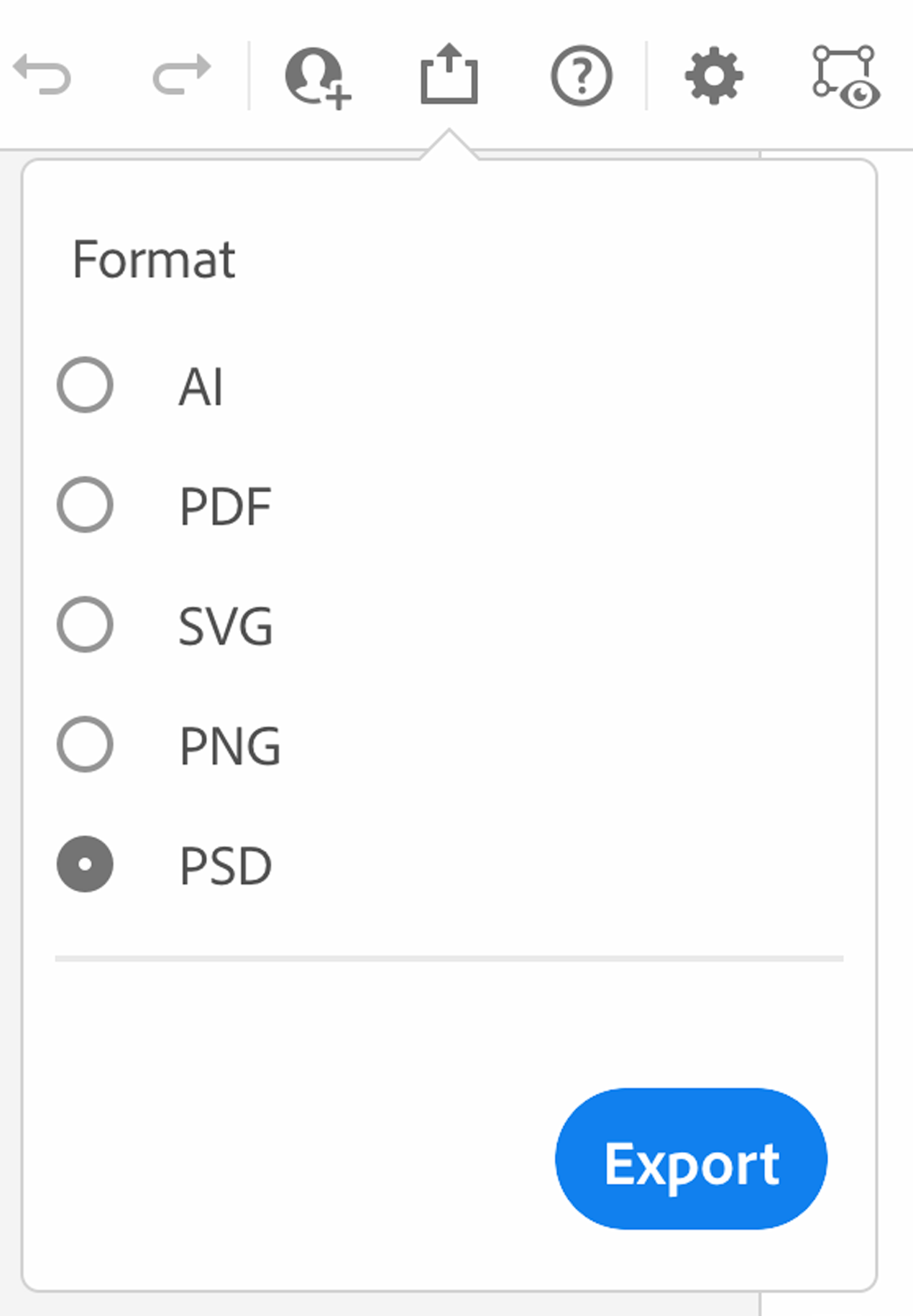Select SVG as the export format
This screenshot has width=913, height=1316.
pos(85,625)
